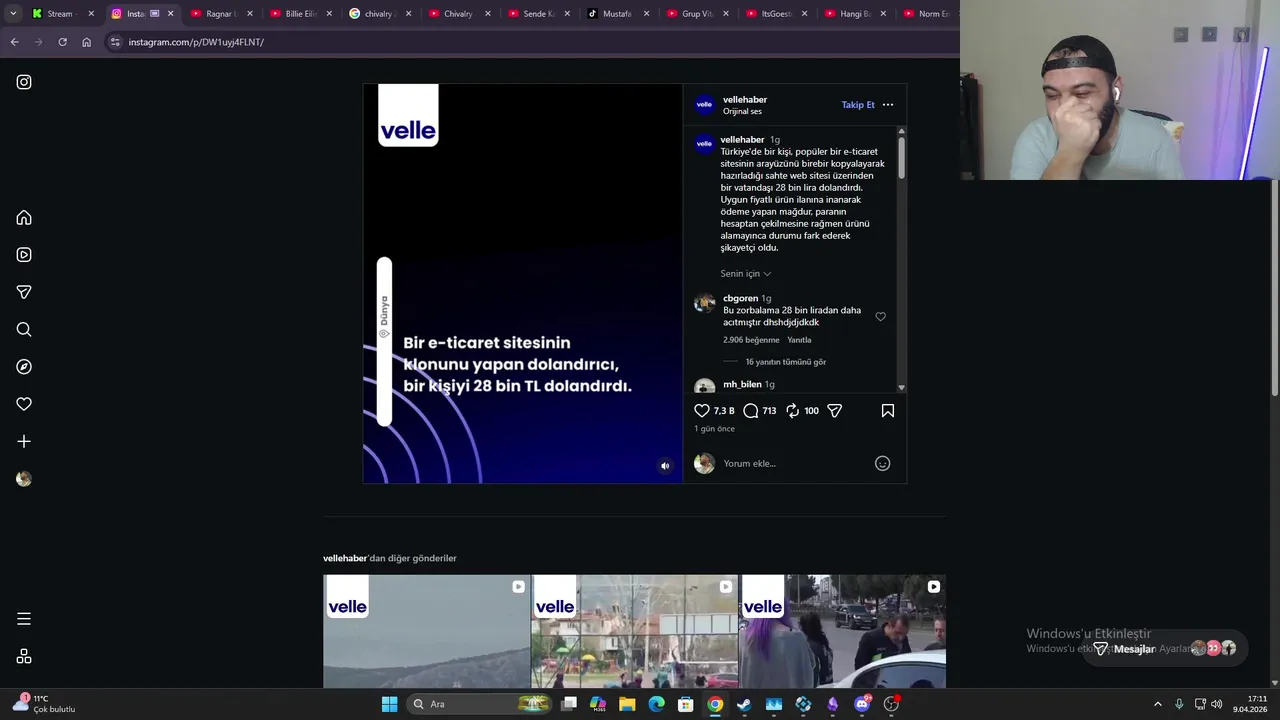Expand the Senin için comment sort dropdown
The width and height of the screenshot is (1280, 720).
point(746,274)
